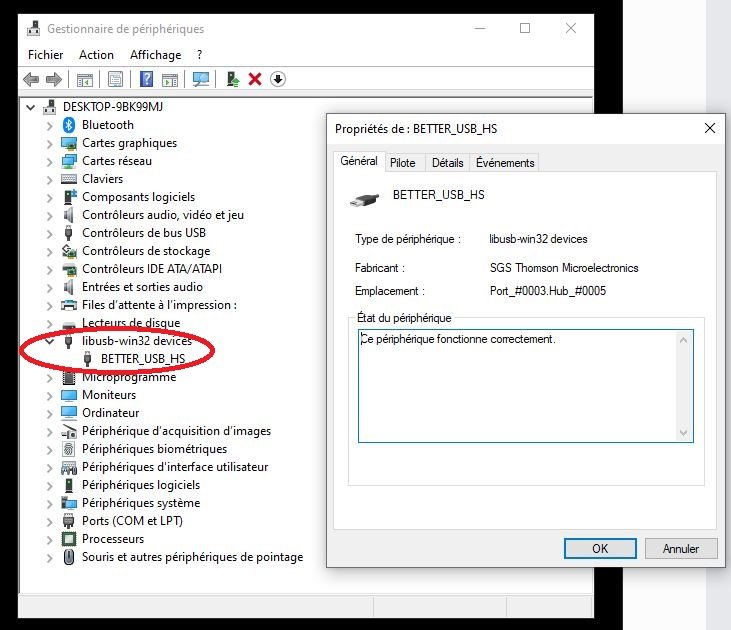Collapse the libusb-win32 devices category
The width and height of the screenshot is (731, 630).
49,341
